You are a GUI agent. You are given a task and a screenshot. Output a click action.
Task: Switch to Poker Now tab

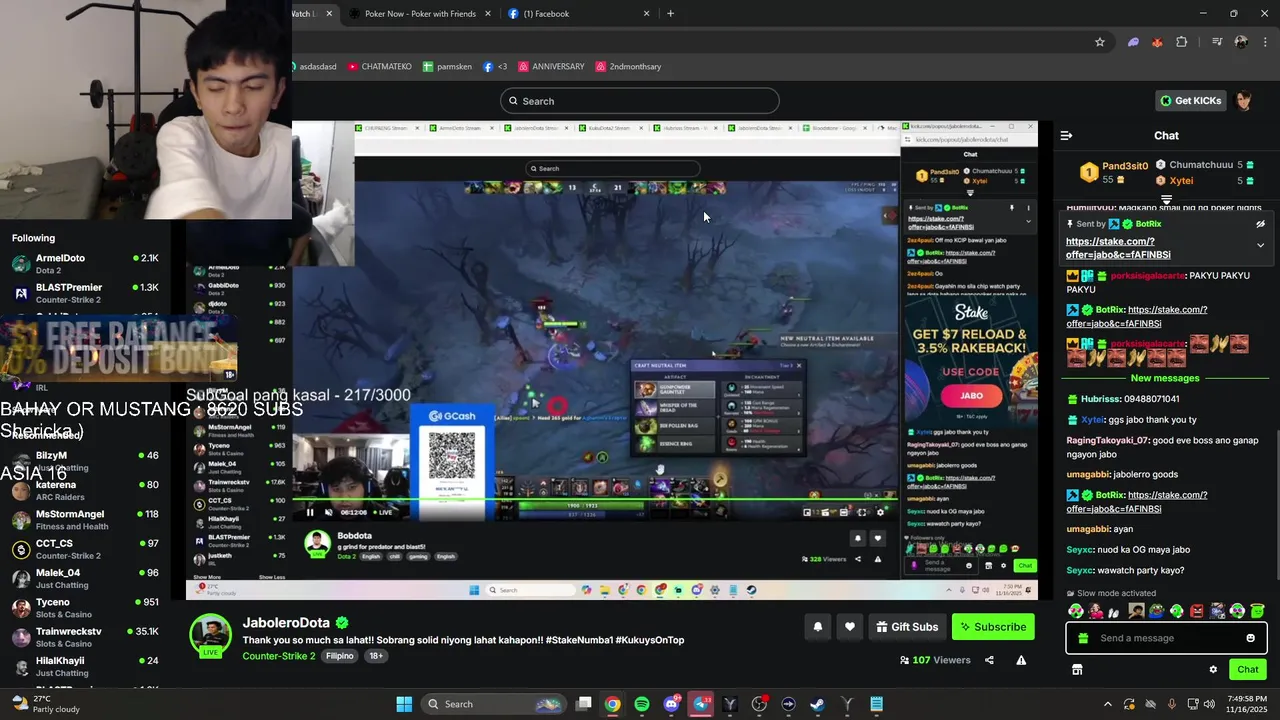(x=420, y=14)
